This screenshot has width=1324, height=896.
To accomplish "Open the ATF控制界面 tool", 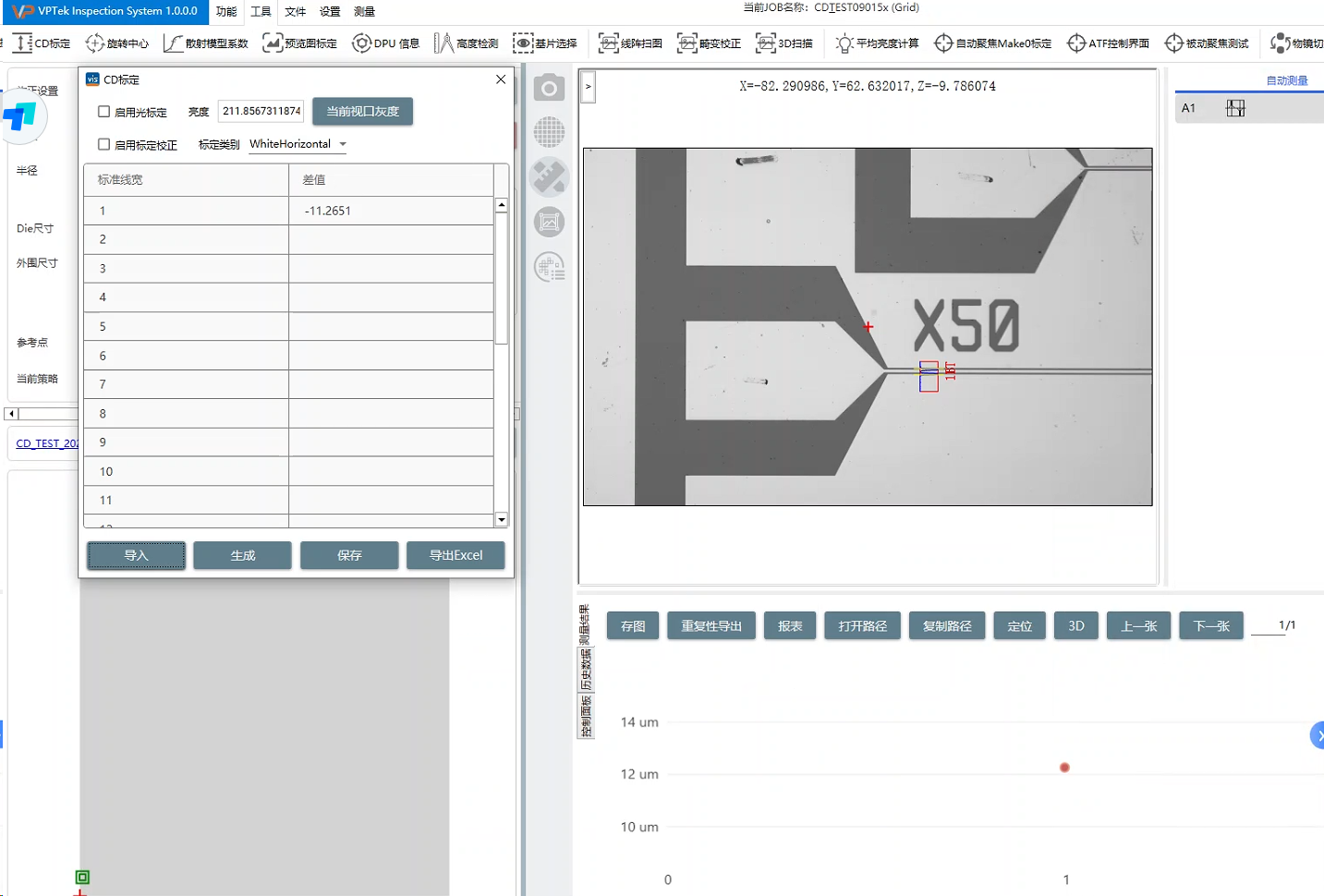I will click(1108, 43).
